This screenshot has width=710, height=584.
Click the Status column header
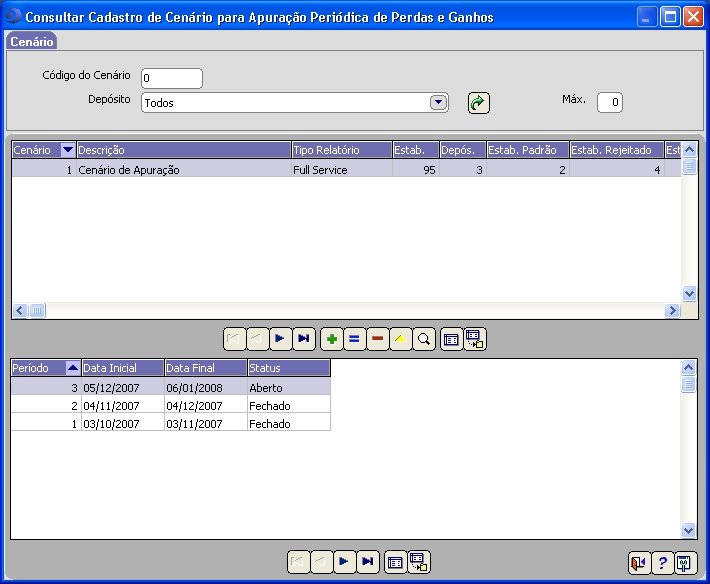[288, 368]
